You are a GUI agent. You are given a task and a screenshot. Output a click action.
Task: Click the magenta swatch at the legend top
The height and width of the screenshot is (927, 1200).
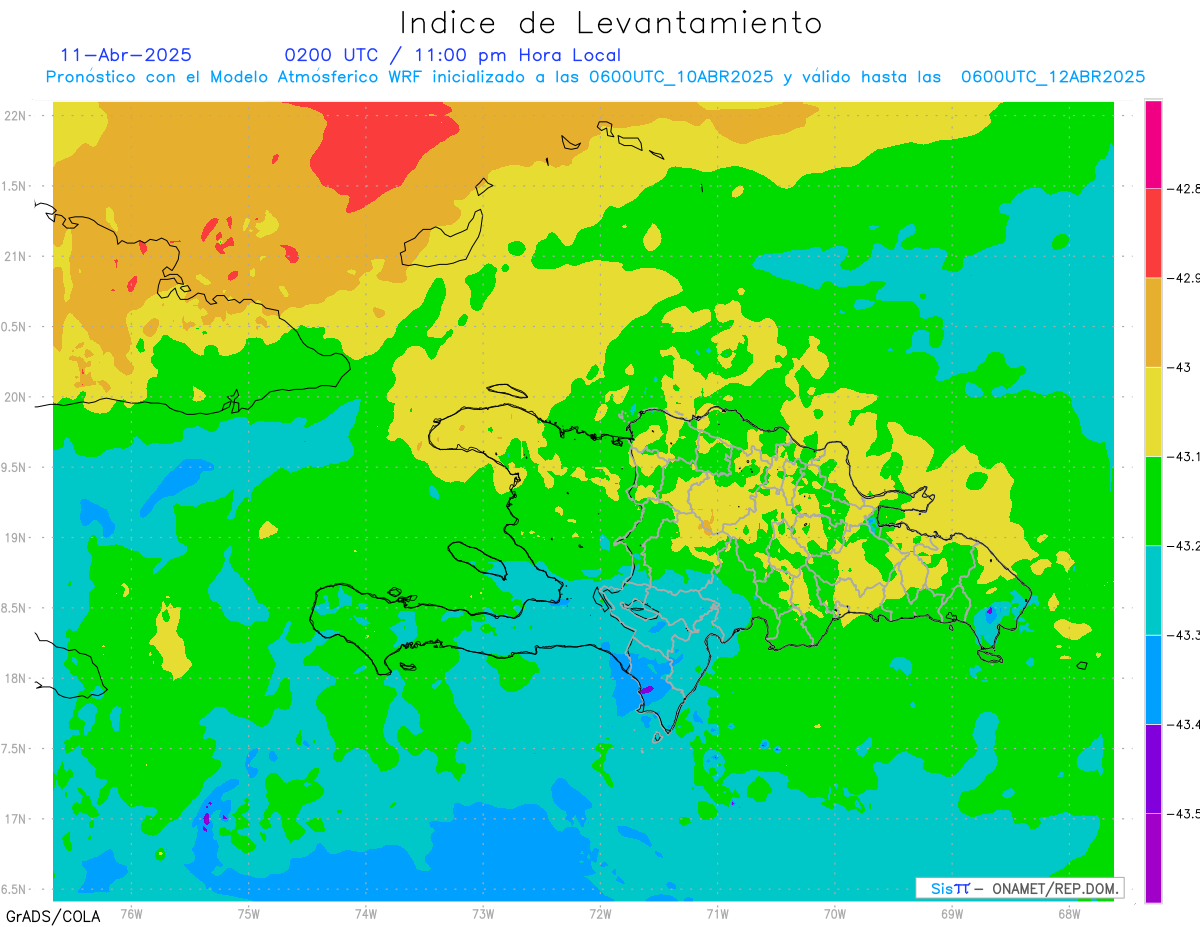point(1153,144)
